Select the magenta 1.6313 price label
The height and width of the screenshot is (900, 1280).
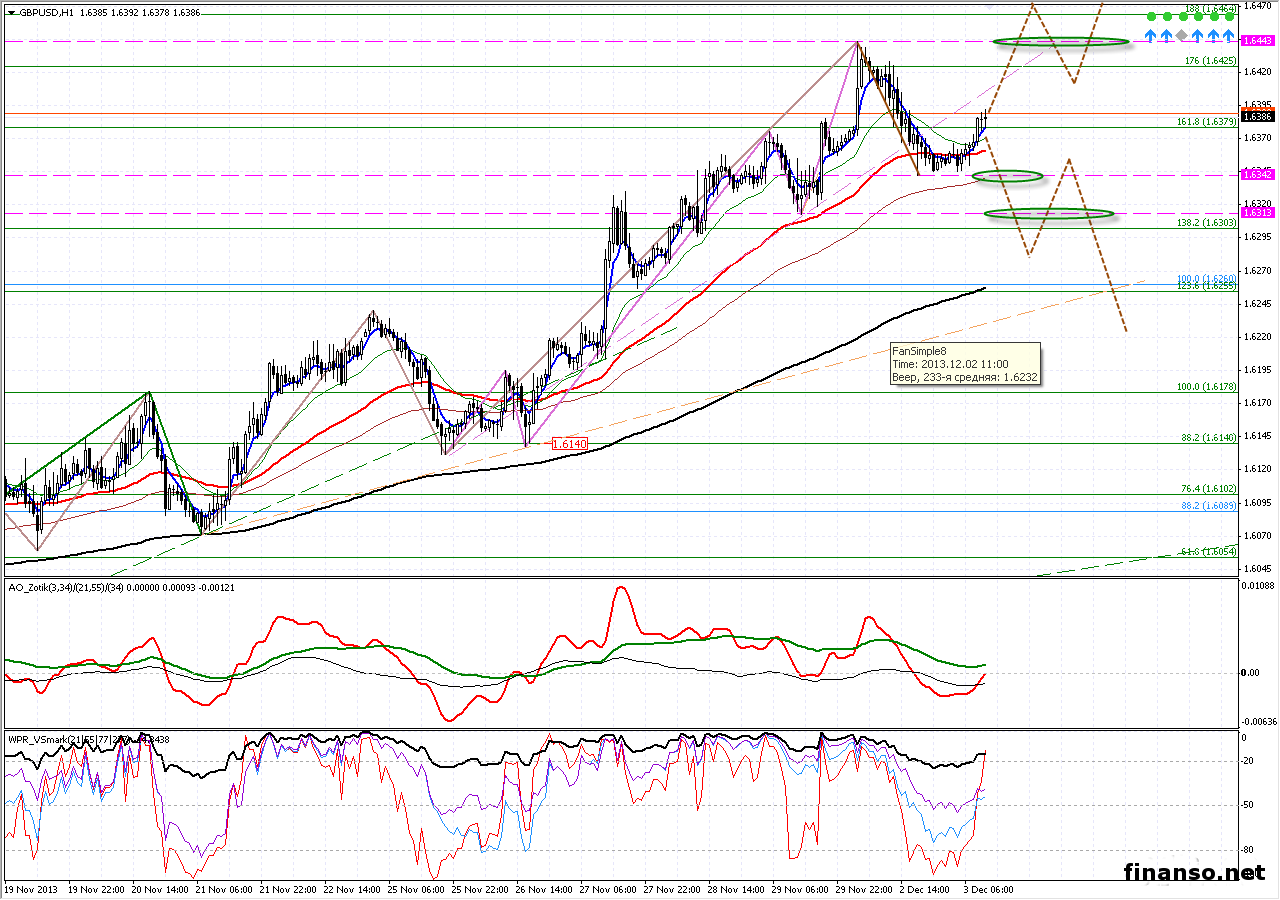tap(1257, 213)
